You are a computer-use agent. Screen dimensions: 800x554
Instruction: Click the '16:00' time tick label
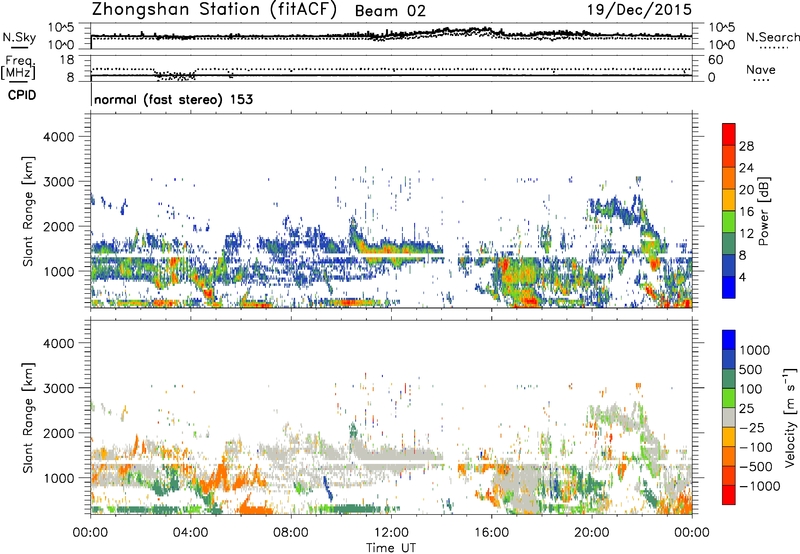coord(491,533)
